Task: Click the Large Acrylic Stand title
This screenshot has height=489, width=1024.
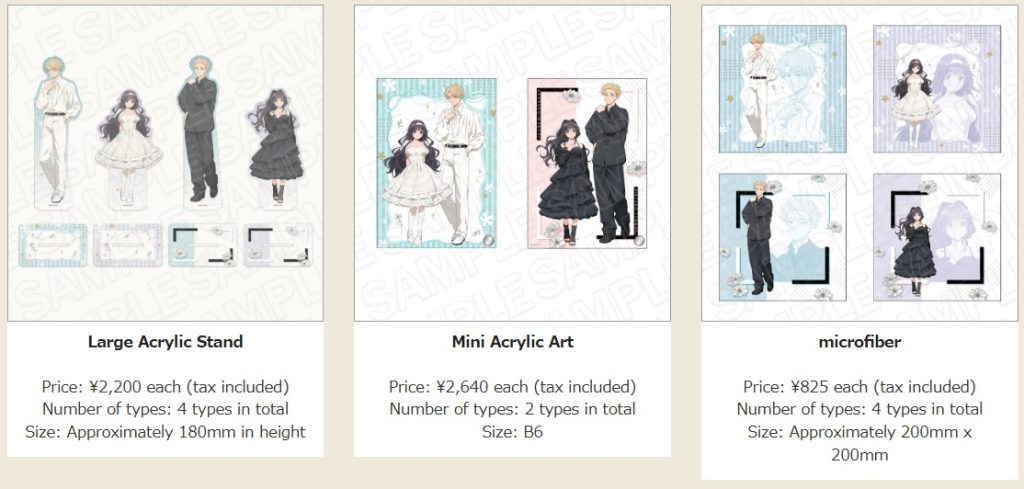Action: tap(165, 342)
